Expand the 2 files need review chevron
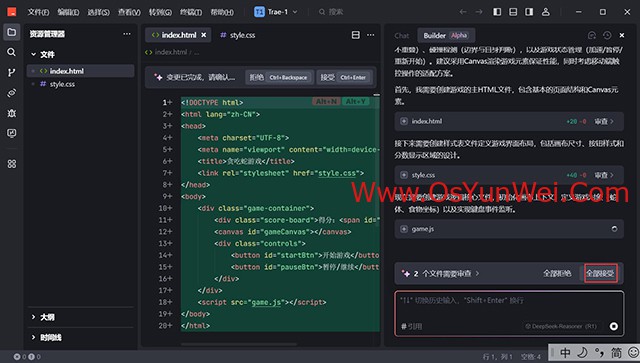 tap(477, 273)
